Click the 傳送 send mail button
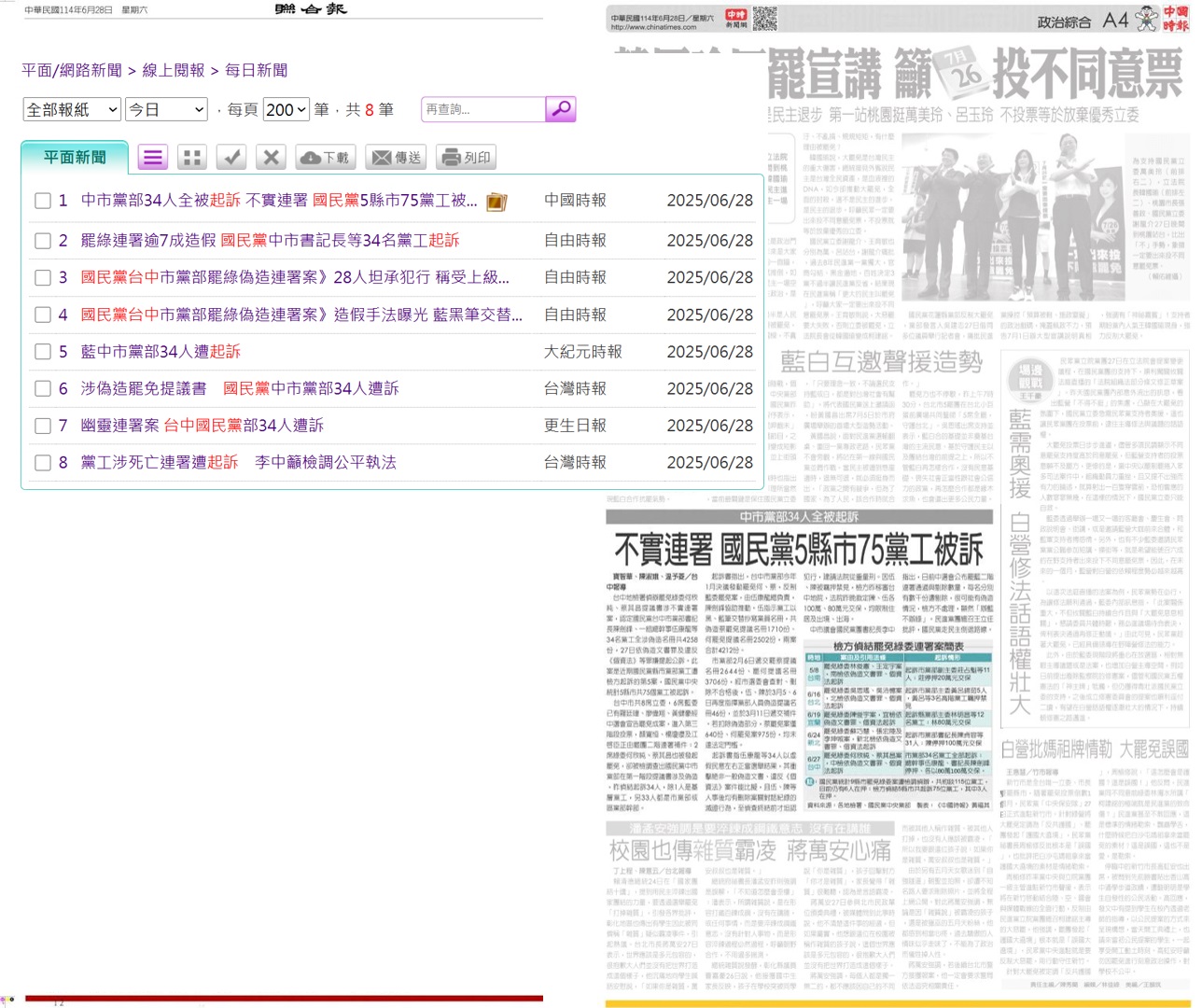The image size is (1202, 1008). click(x=397, y=158)
